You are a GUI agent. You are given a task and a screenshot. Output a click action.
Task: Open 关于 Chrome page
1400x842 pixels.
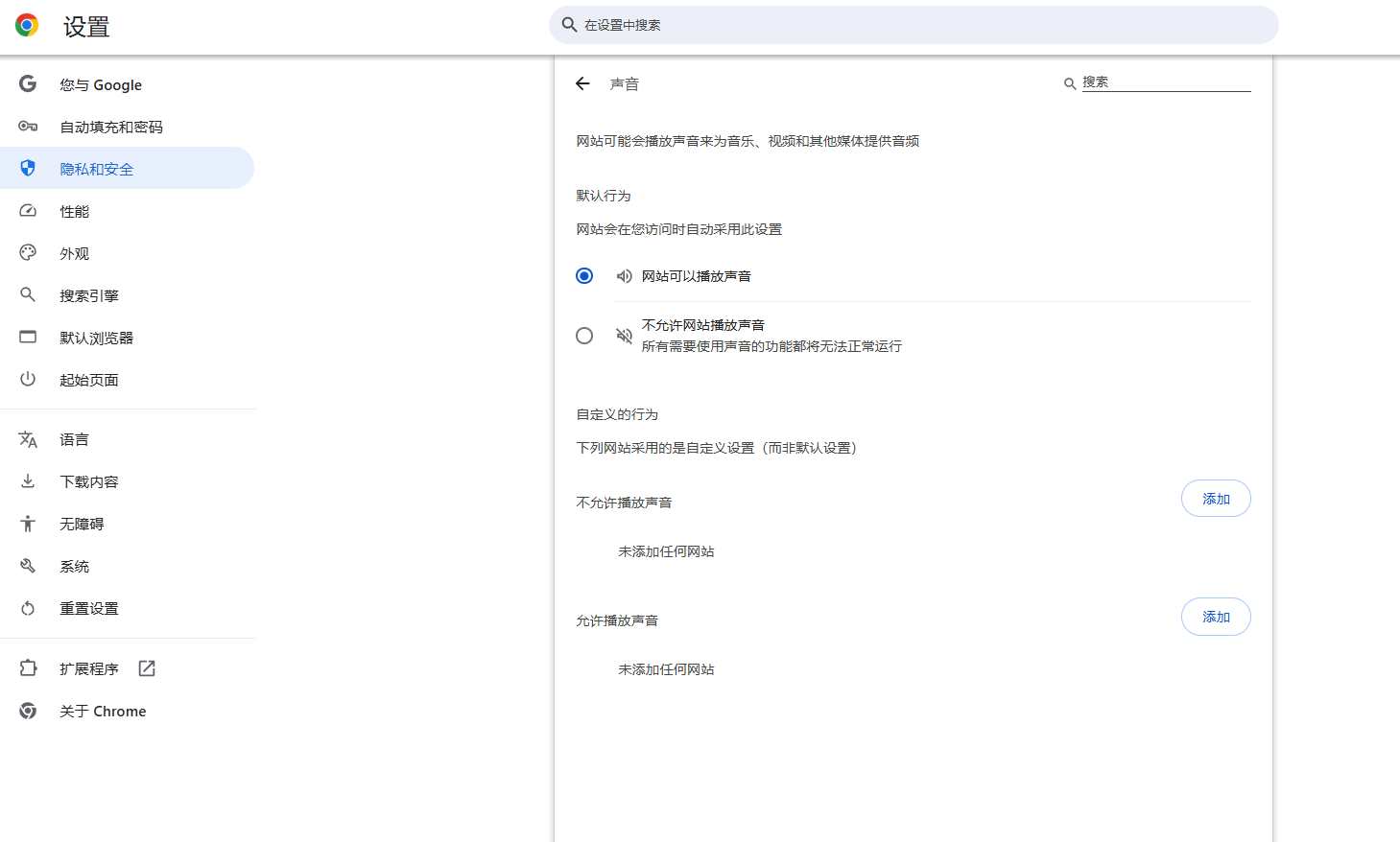[x=103, y=711]
